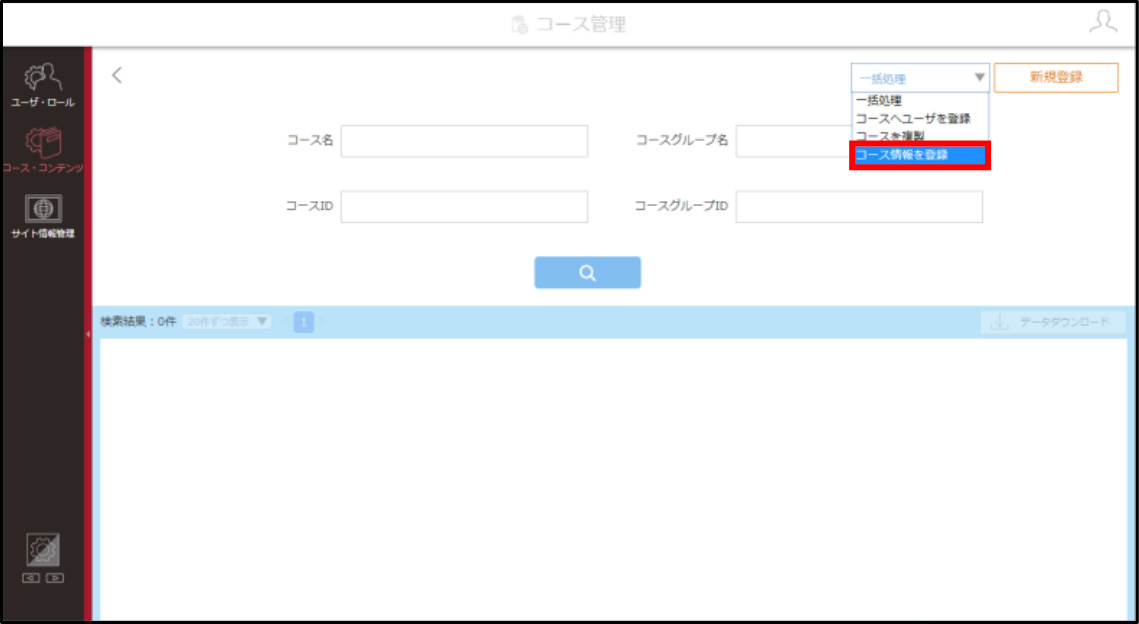Open the gear settings icon in sidebar
The height and width of the screenshot is (624, 1139).
pyautogui.click(x=43, y=550)
